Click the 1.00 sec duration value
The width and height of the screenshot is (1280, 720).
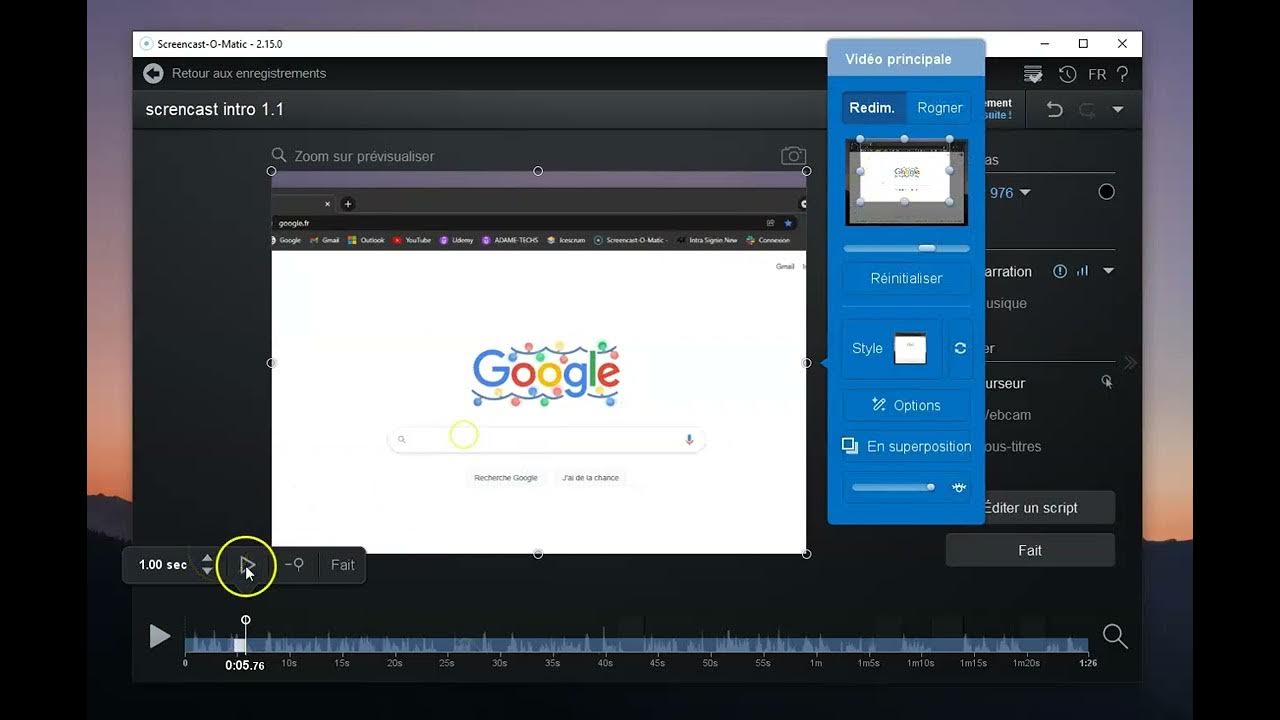point(163,565)
